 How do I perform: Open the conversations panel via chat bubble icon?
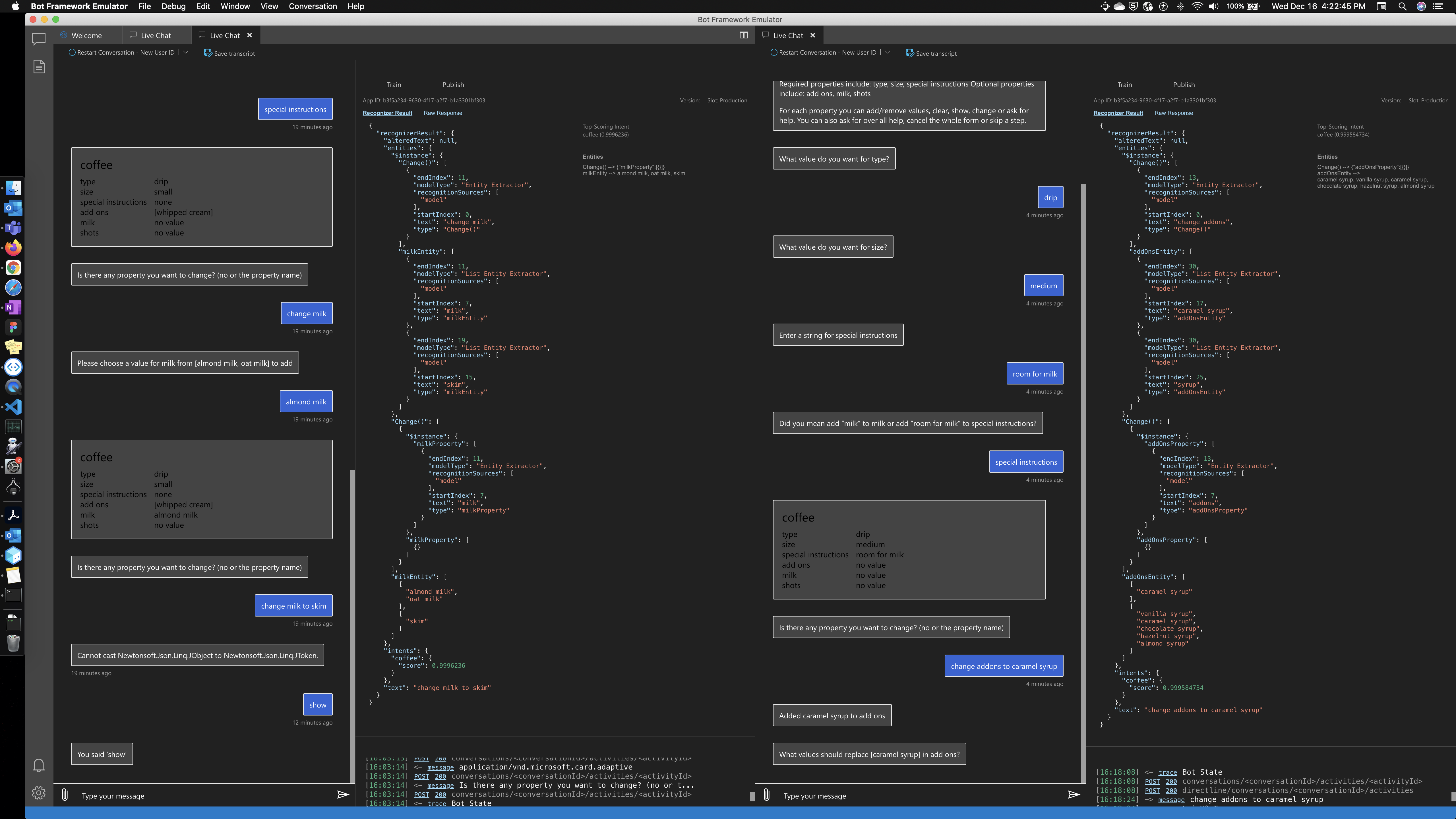(38, 38)
